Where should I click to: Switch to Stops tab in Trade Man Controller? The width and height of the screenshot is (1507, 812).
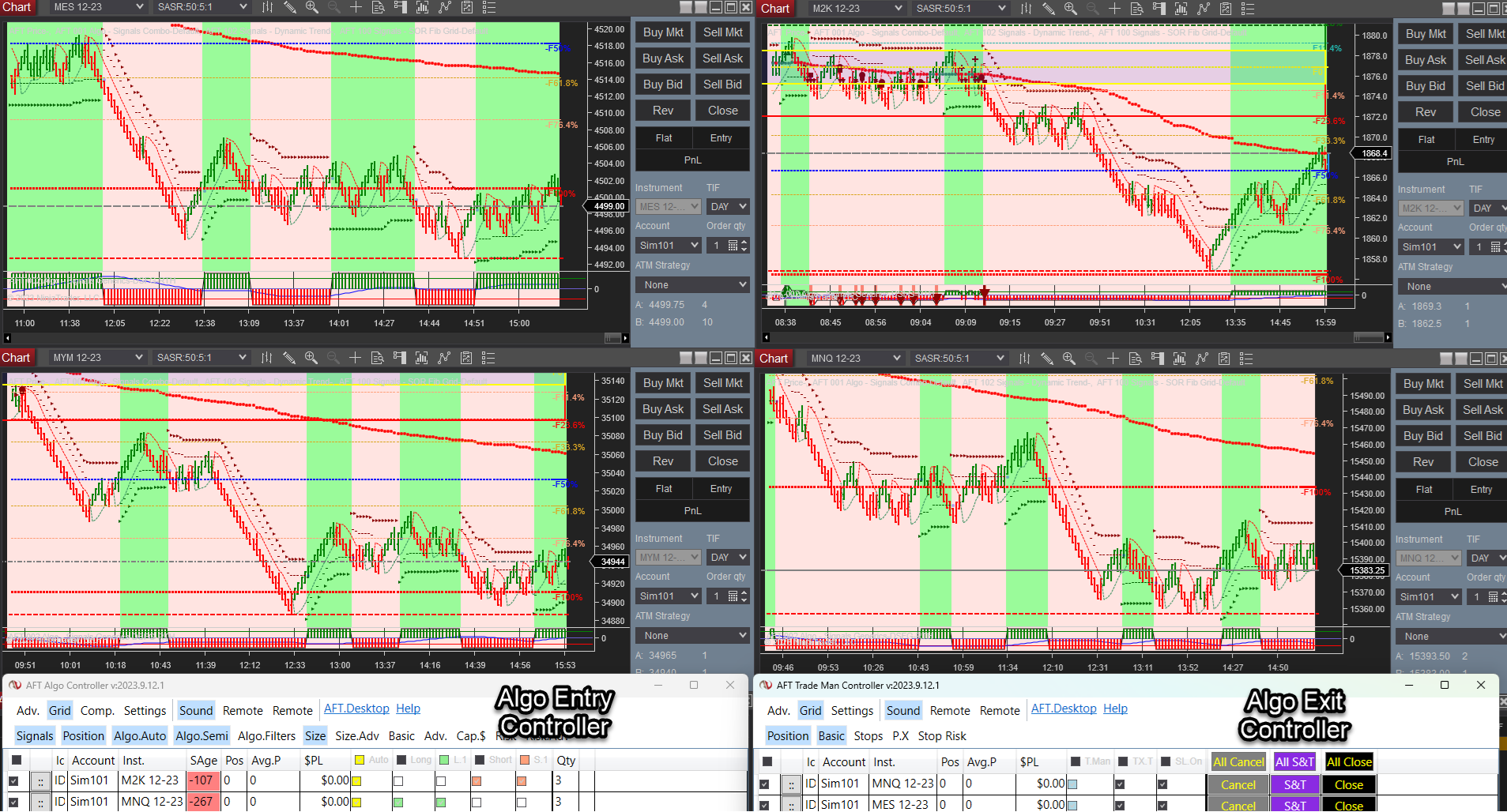pos(868,736)
